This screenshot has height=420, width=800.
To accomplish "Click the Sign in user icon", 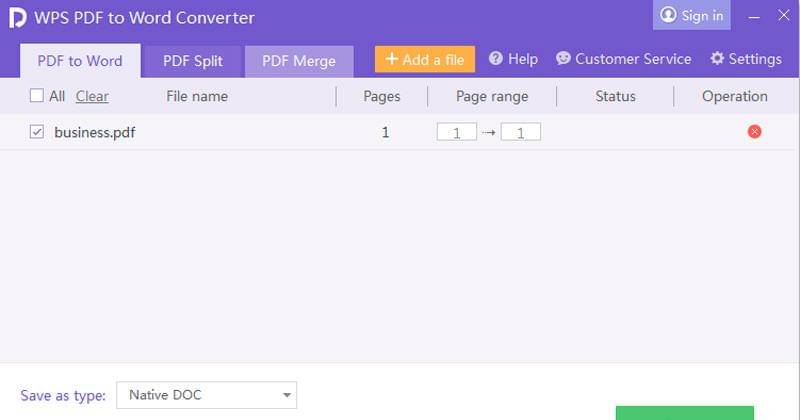I will coord(669,16).
